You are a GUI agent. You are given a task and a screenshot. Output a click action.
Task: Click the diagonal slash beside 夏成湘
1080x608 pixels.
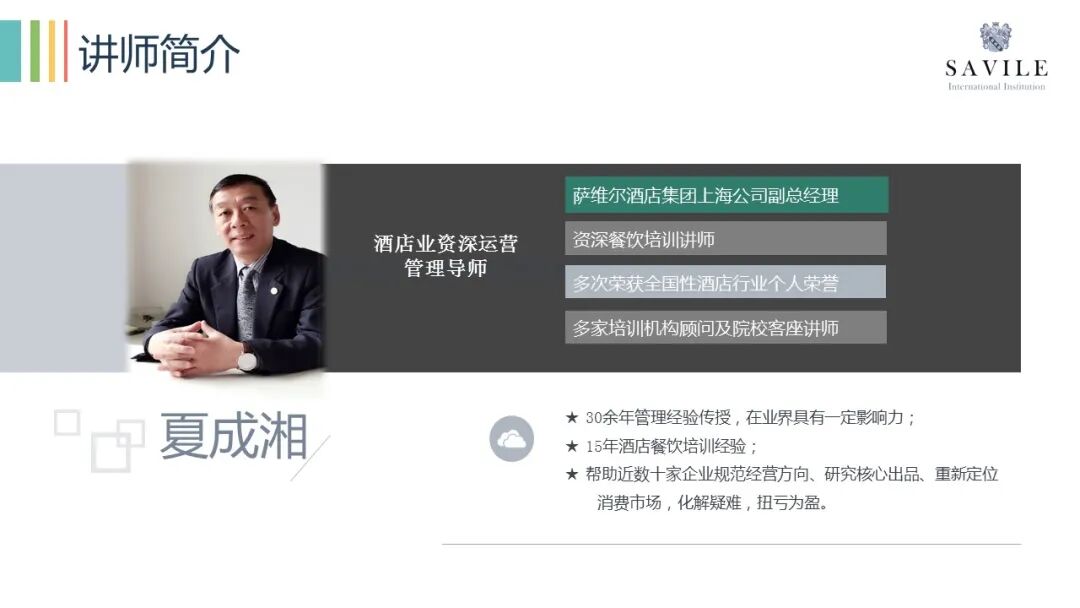pyautogui.click(x=310, y=458)
